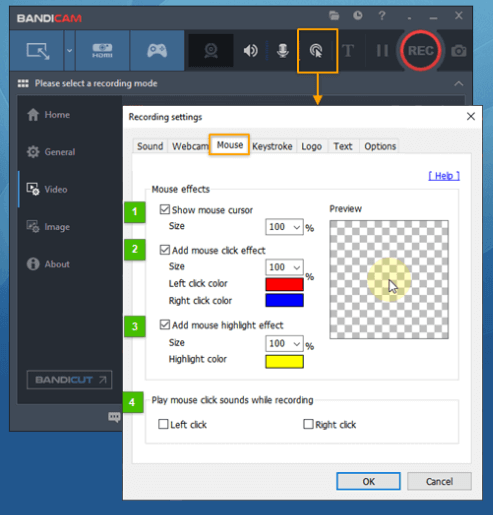The height and width of the screenshot is (515, 493).
Task: Switch to the Options tab
Action: (380, 146)
